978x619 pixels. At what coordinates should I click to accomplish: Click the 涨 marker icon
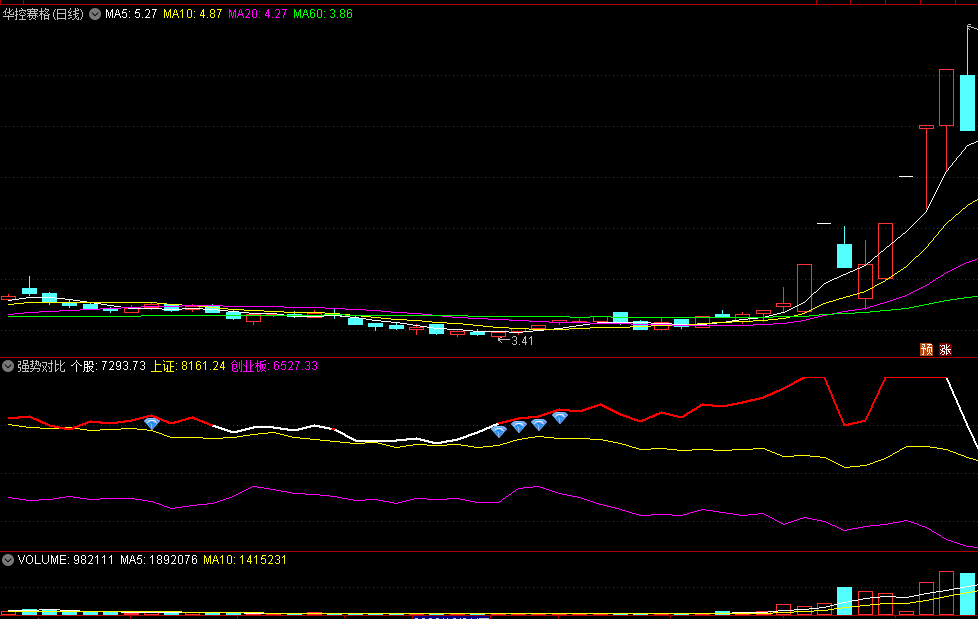coord(946,349)
